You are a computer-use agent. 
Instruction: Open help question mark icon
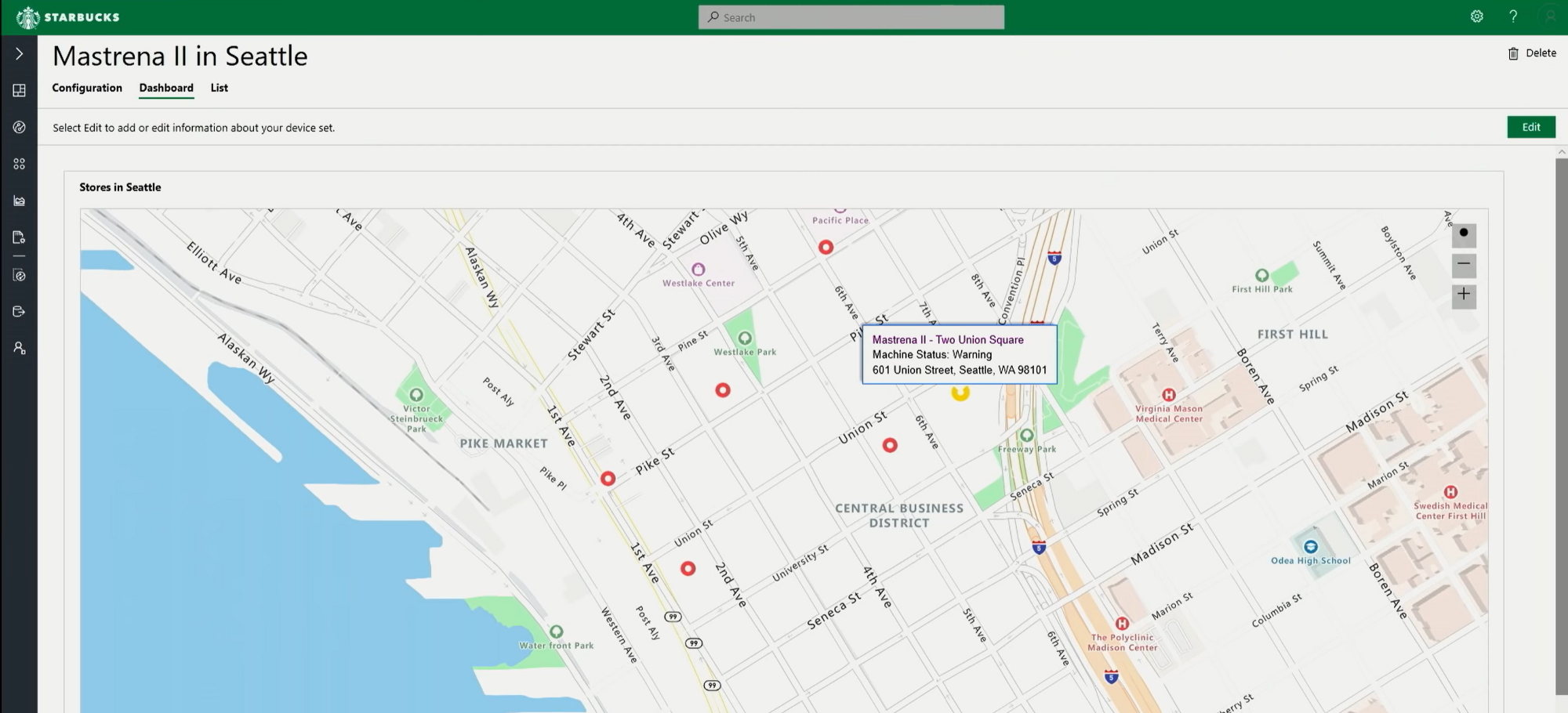coord(1513,16)
